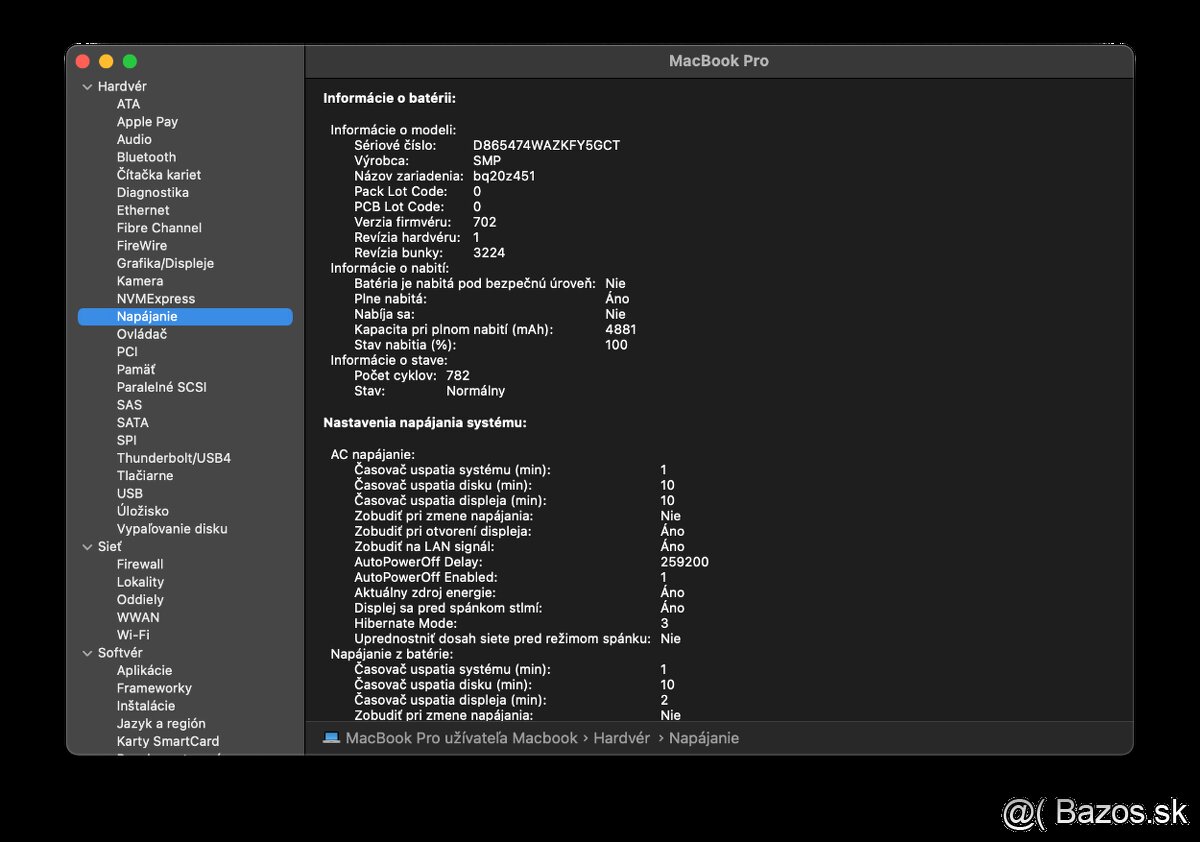
Task: Select USB in the sidebar
Action: (129, 493)
